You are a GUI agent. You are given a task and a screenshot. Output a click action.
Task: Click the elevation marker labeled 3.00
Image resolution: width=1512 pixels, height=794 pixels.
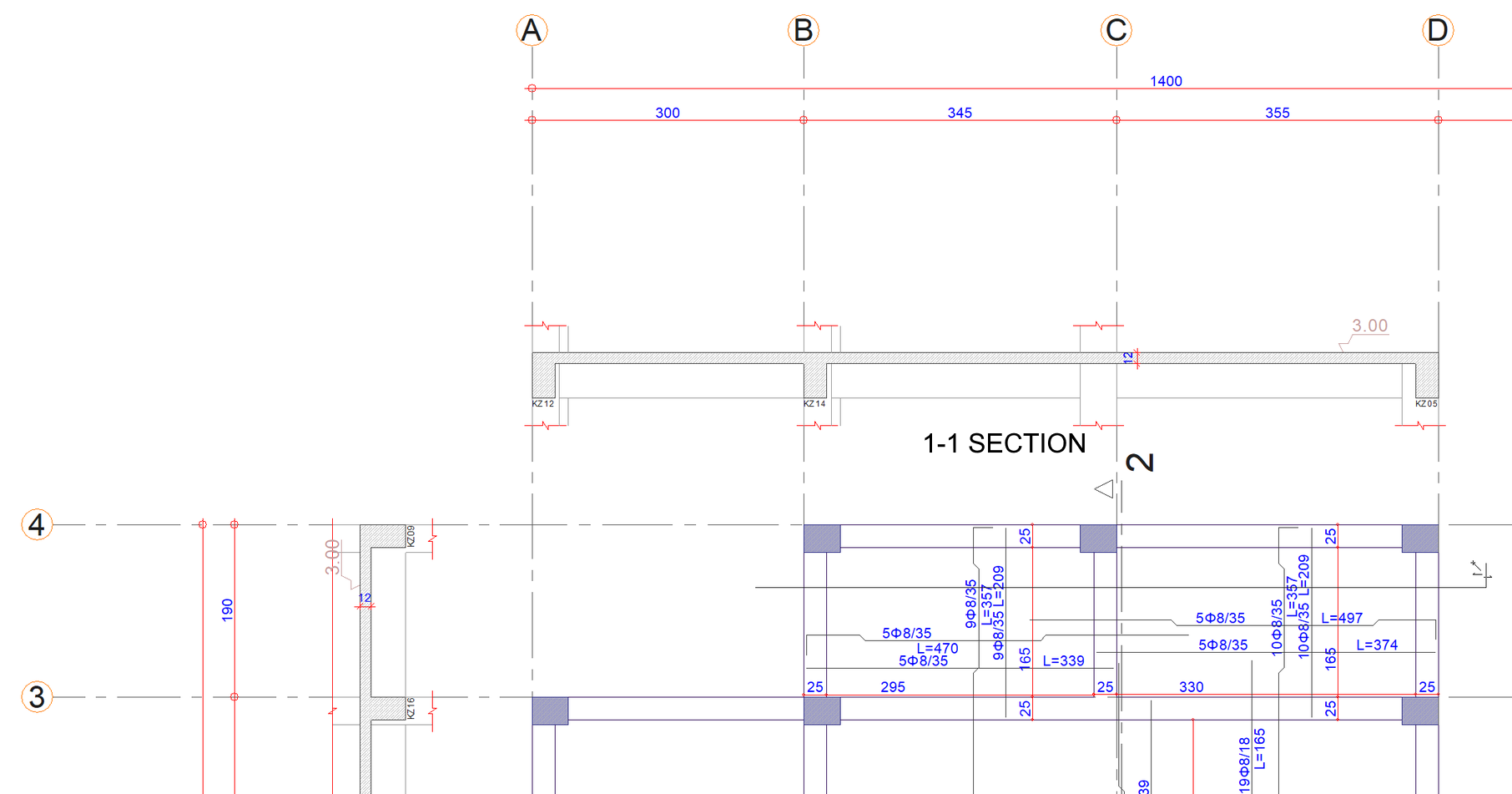coord(1369,326)
